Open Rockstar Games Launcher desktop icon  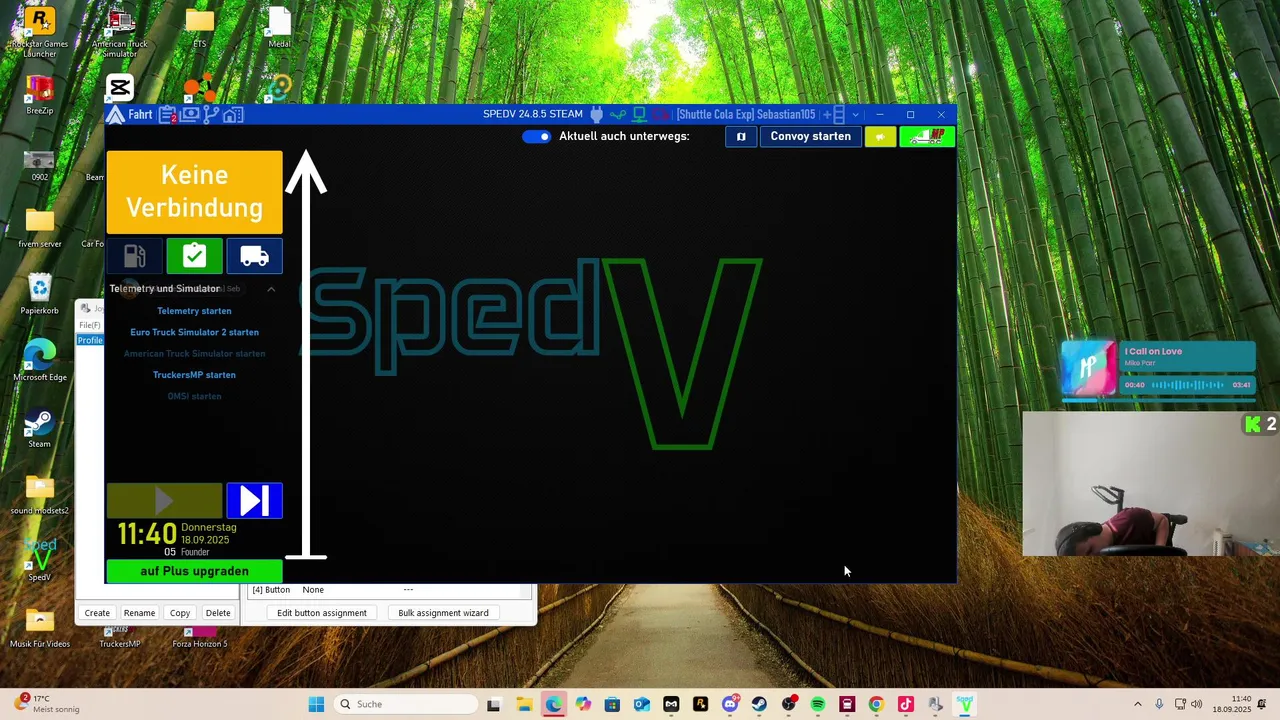click(x=40, y=32)
